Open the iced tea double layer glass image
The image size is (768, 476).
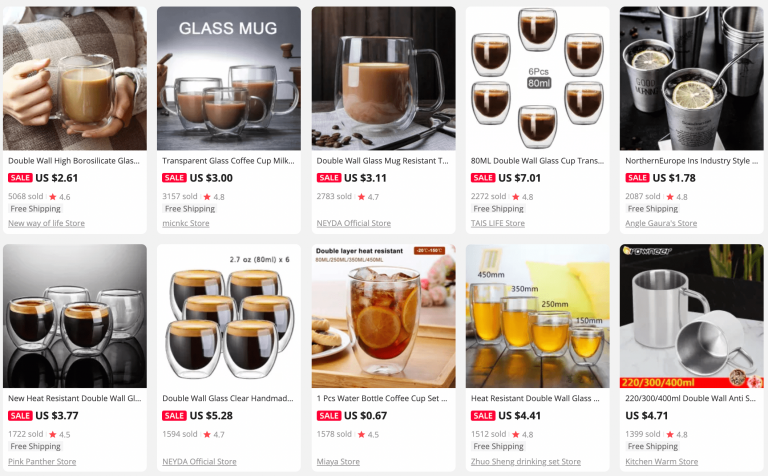(x=384, y=316)
